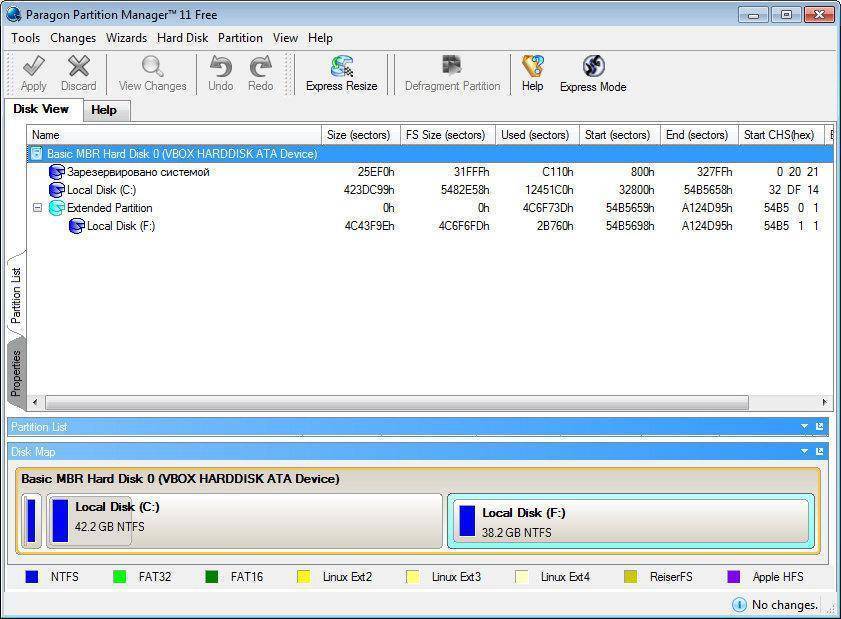Switch to the Help tab

coord(104,110)
